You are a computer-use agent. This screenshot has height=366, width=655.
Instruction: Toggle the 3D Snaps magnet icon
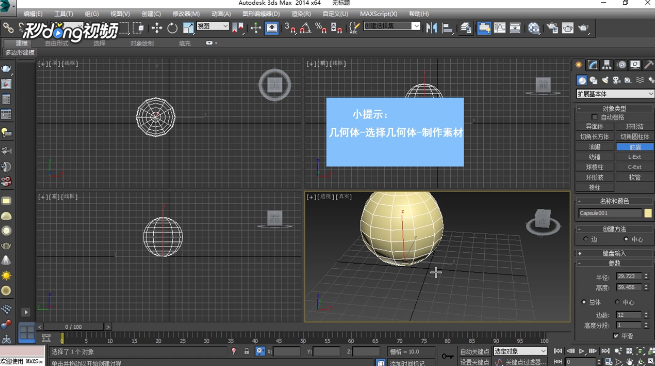click(290, 28)
